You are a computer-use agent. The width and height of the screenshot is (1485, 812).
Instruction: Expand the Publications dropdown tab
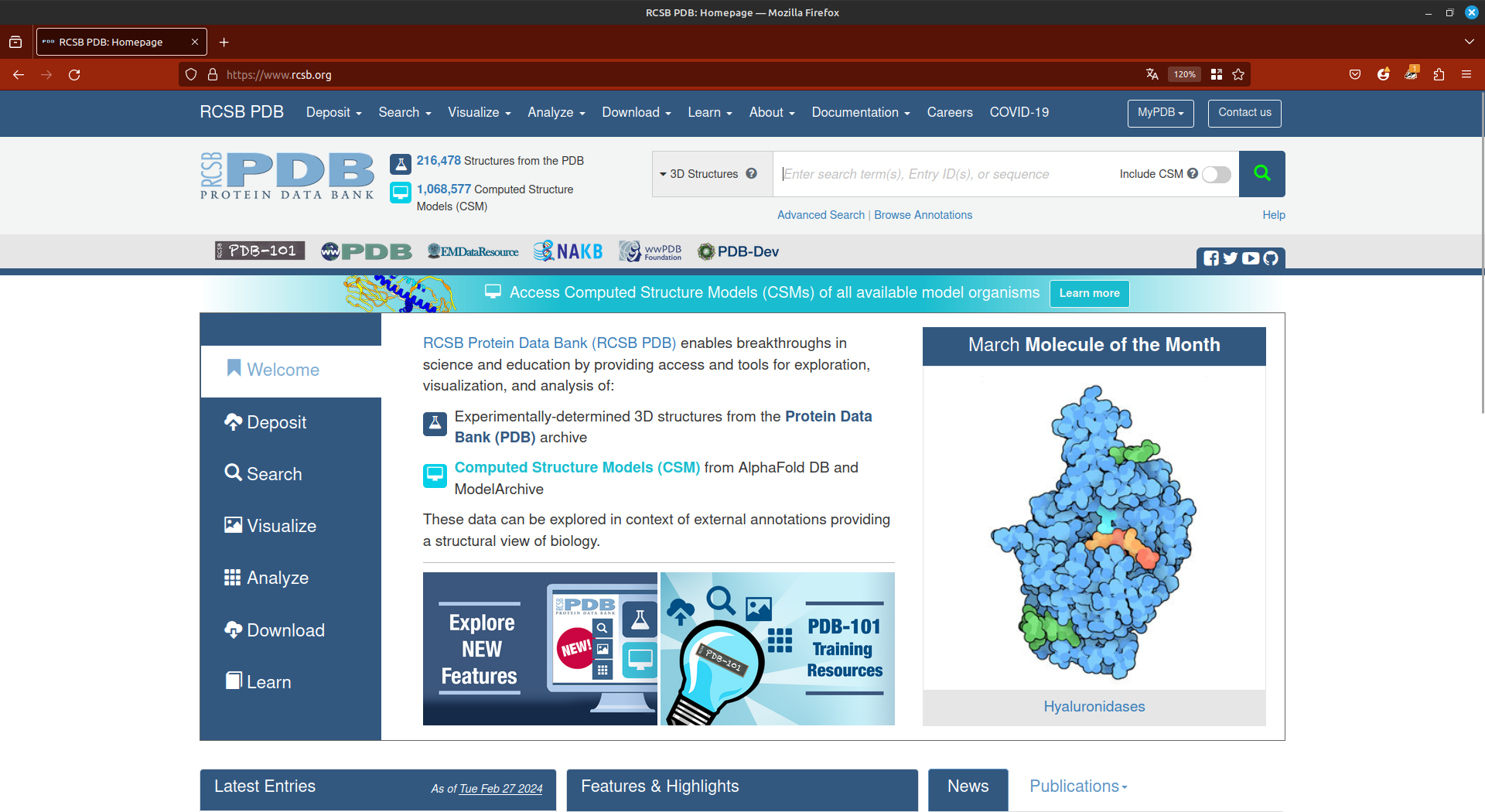coord(1078,786)
